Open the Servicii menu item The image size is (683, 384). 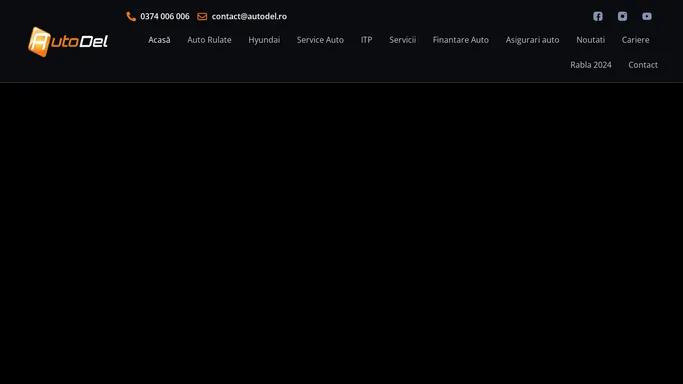(x=402, y=40)
